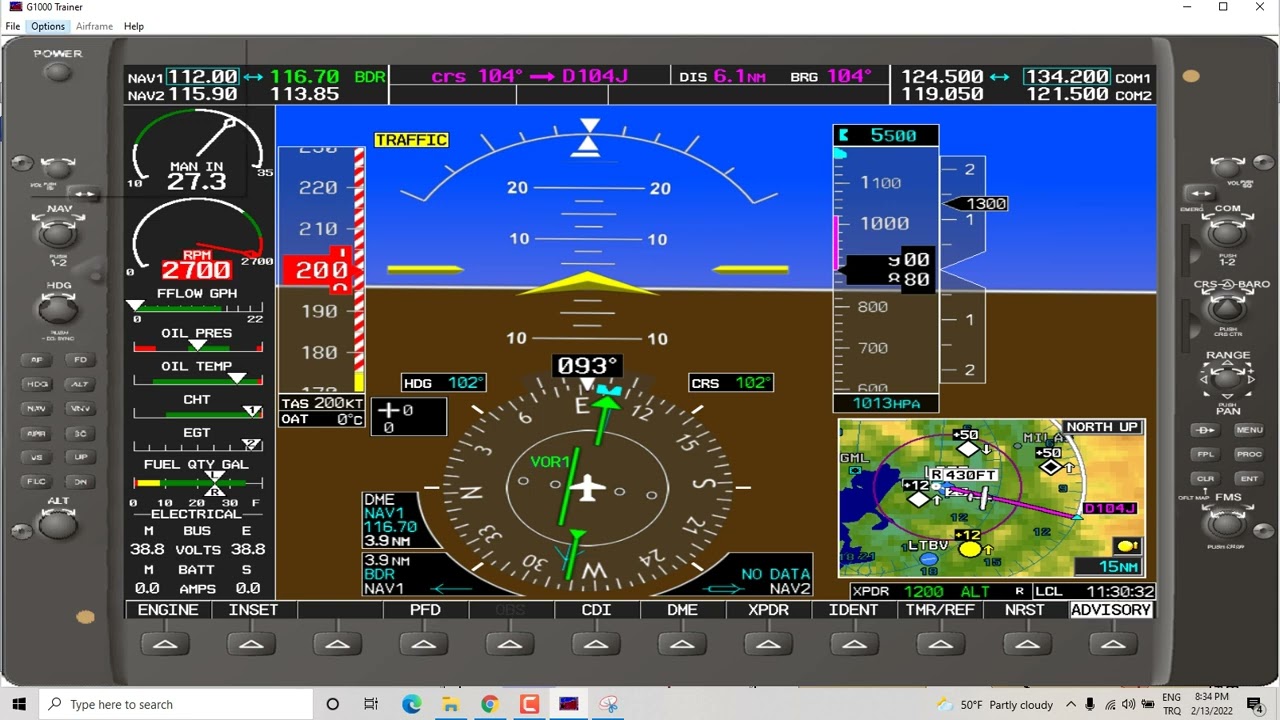Toggle the NAV autopilot mode key
Screen dimensions: 1280x720
point(37,408)
